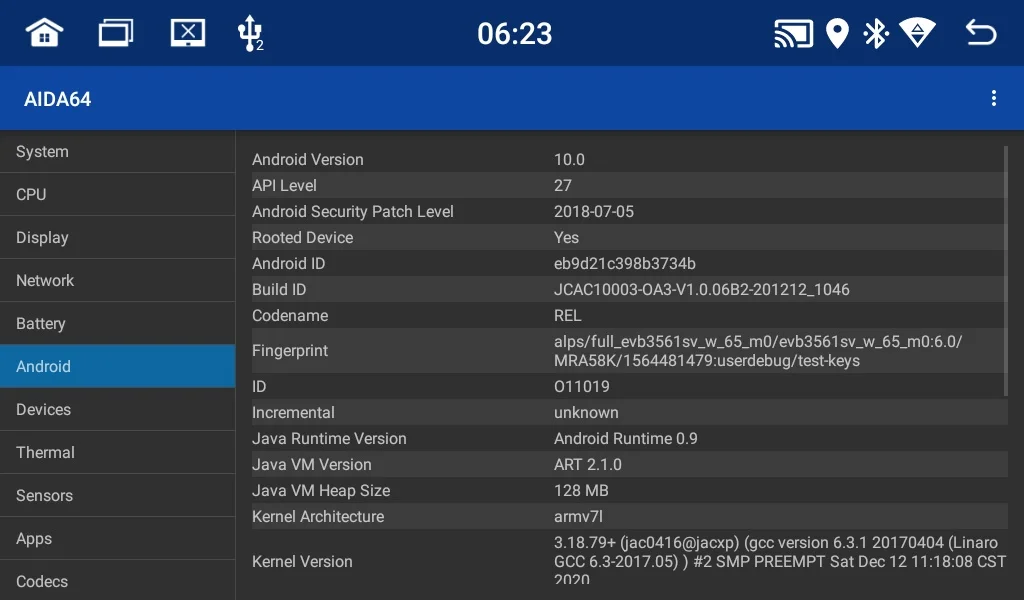1024x600 pixels.
Task: Tap the Android ID value row
Action: click(630, 264)
